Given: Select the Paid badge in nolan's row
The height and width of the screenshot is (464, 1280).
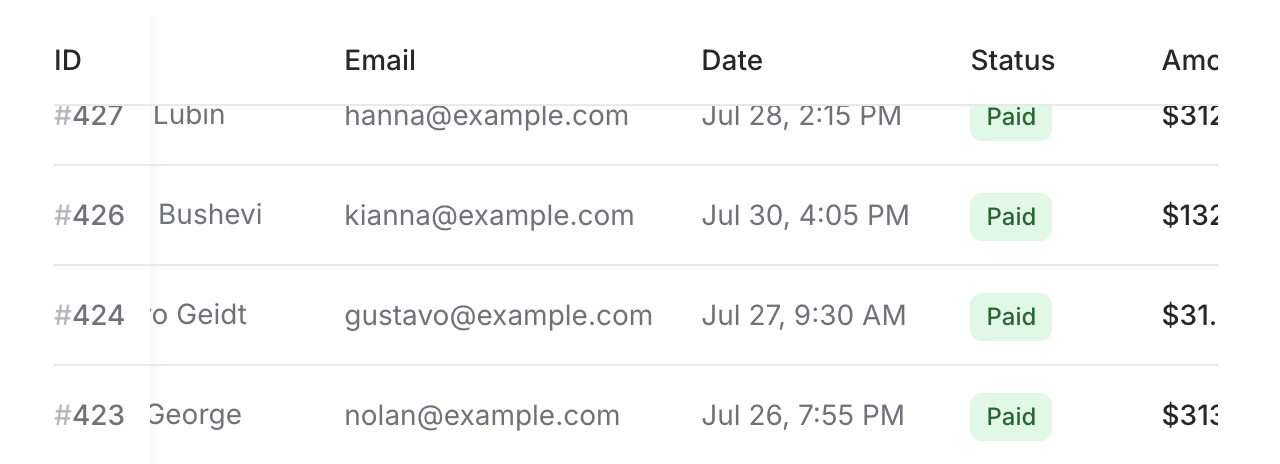Looking at the screenshot, I should pos(1010,417).
